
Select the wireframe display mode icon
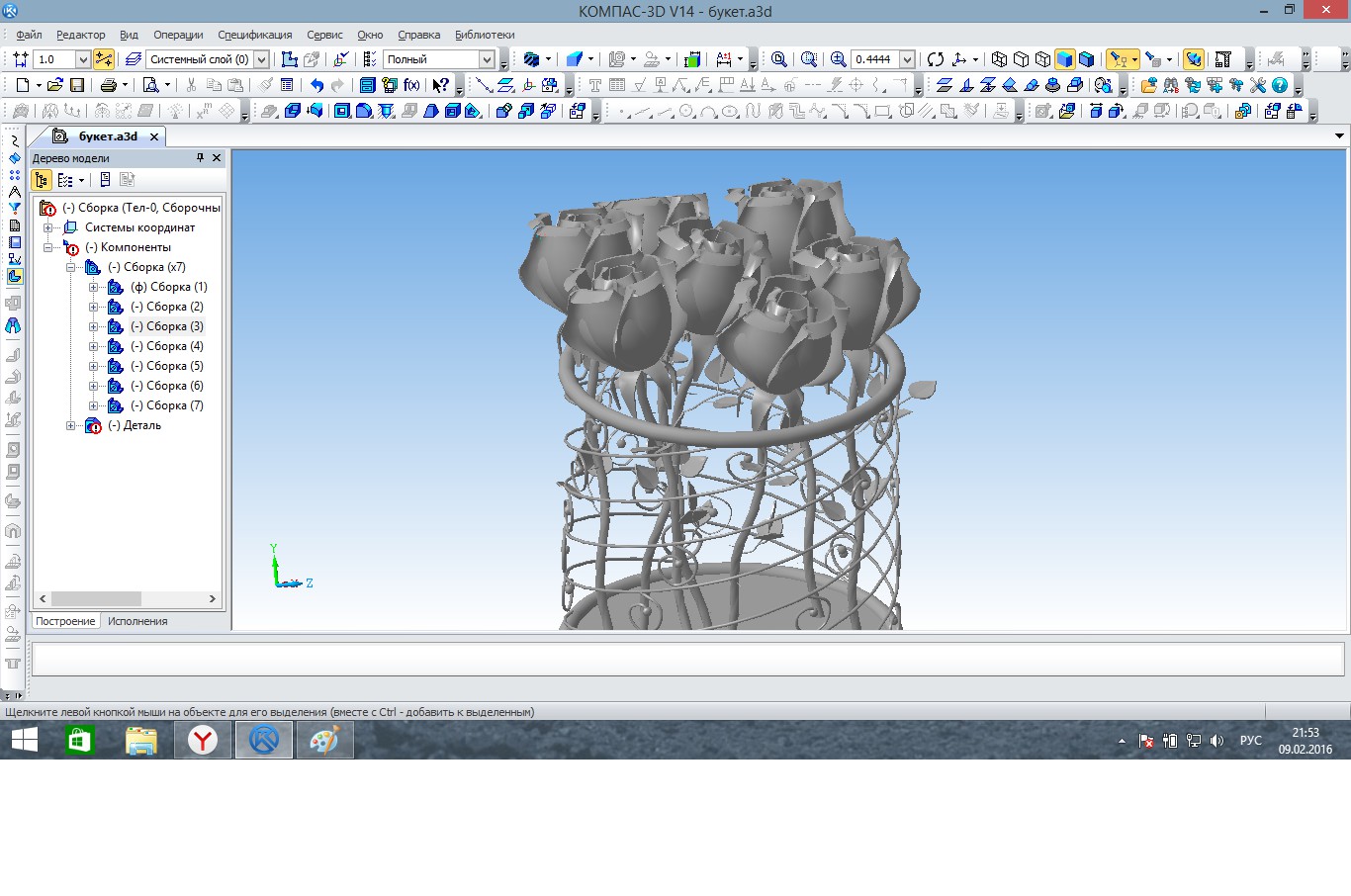(x=999, y=59)
